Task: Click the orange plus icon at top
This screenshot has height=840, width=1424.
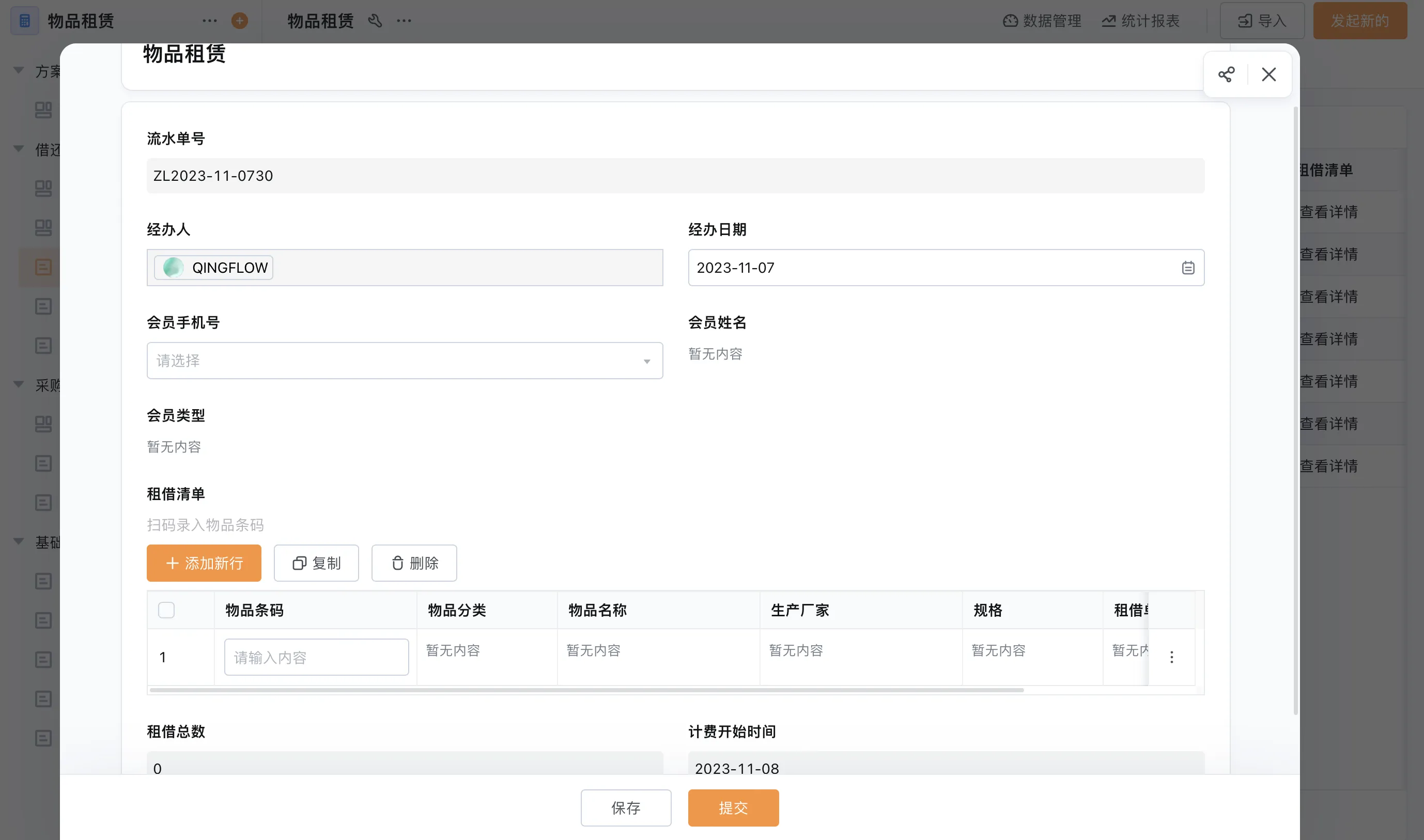Action: (239, 21)
